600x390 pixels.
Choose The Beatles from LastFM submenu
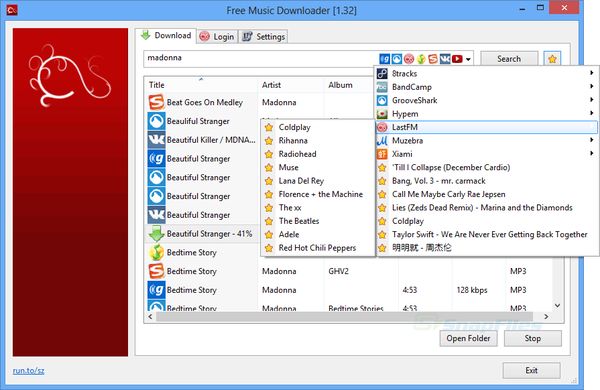coord(318,221)
